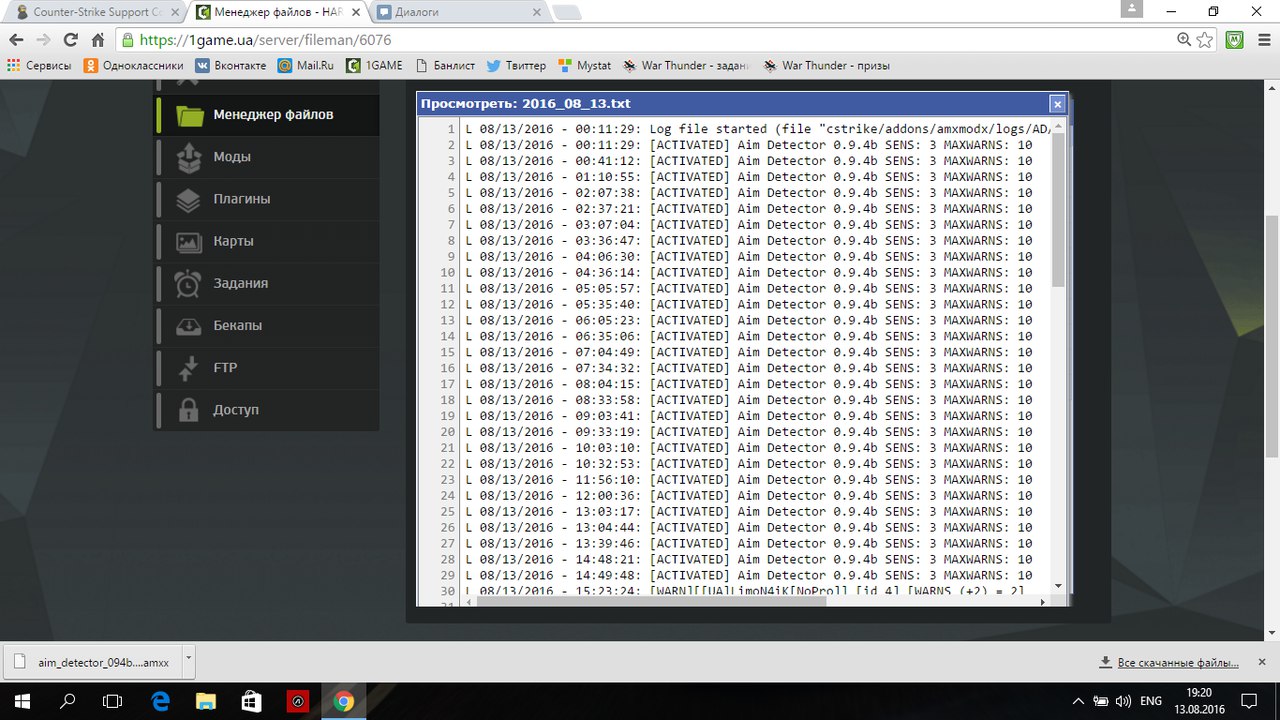Open Windows taskbar search
Viewport: 1280px width, 720px height.
(x=69, y=701)
